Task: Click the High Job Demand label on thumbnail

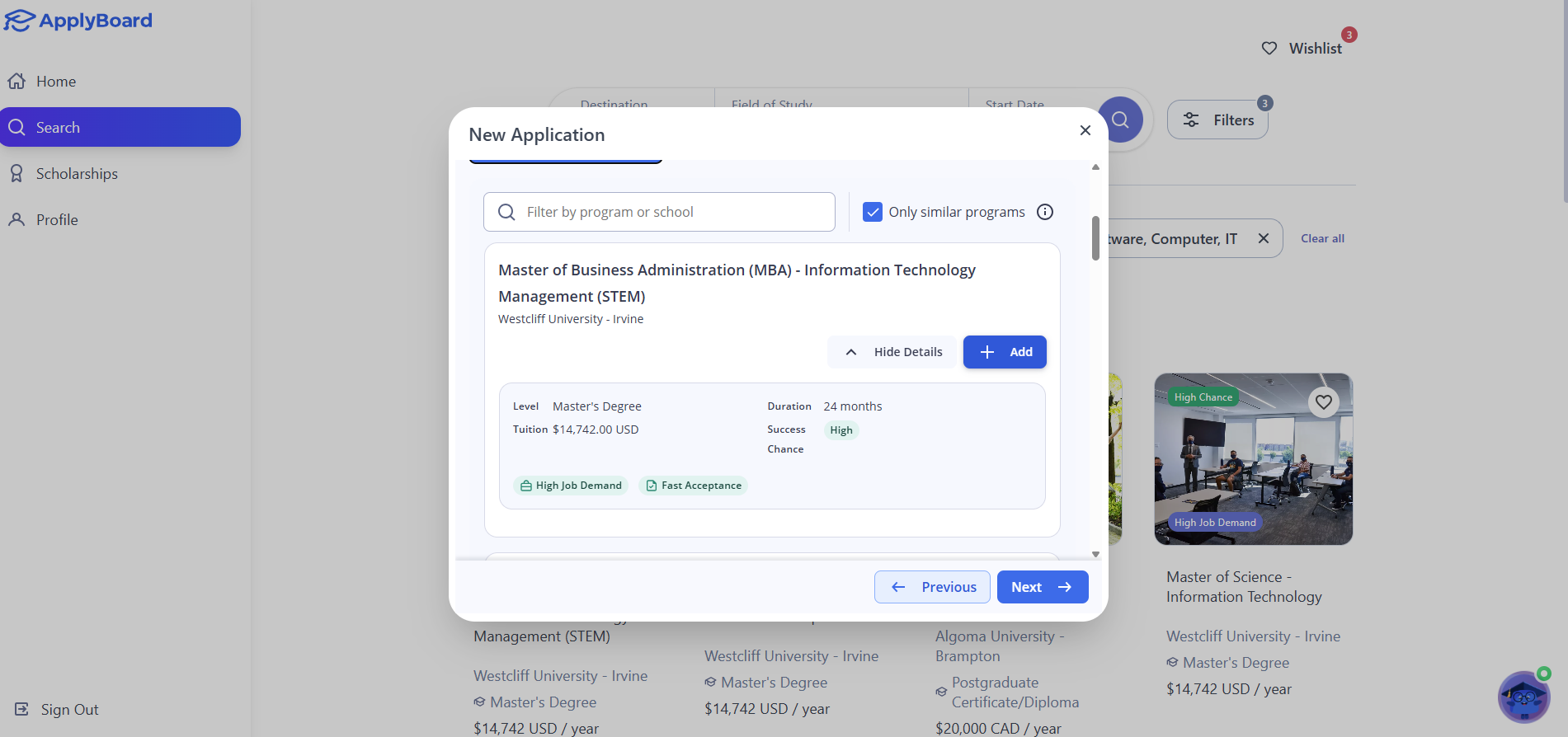Action: click(x=1215, y=523)
